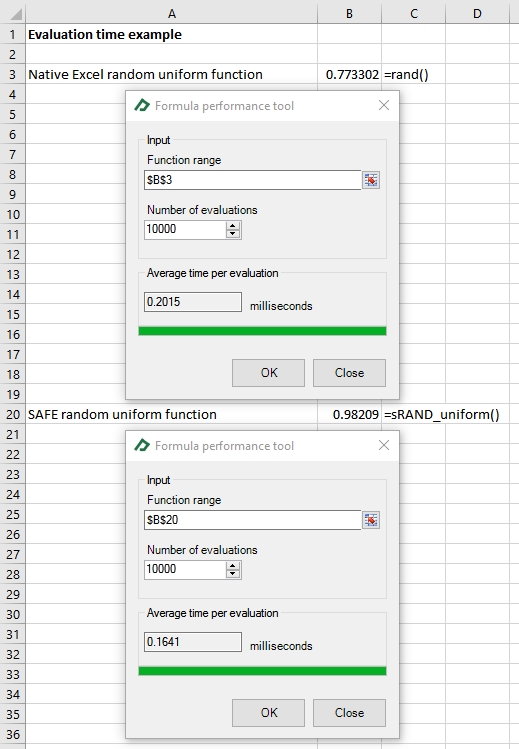Increase evaluations in the upper dialog spinner

(233, 226)
